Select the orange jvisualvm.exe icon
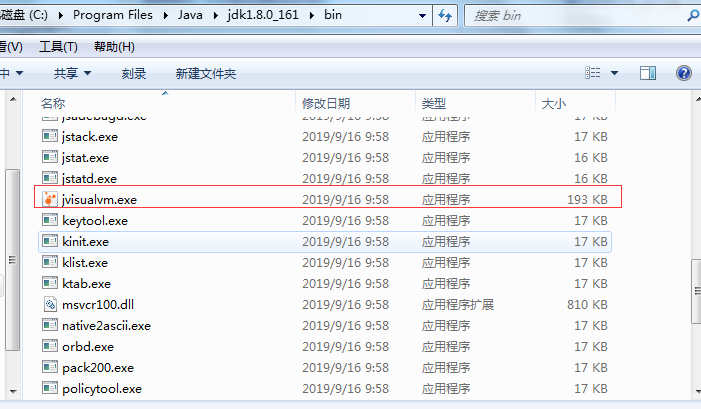The width and height of the screenshot is (701, 409). click(x=50, y=199)
